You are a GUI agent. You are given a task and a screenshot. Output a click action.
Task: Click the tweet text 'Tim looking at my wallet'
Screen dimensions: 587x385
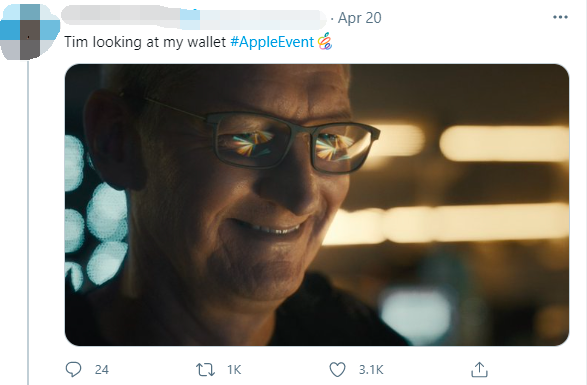[x=145, y=42]
